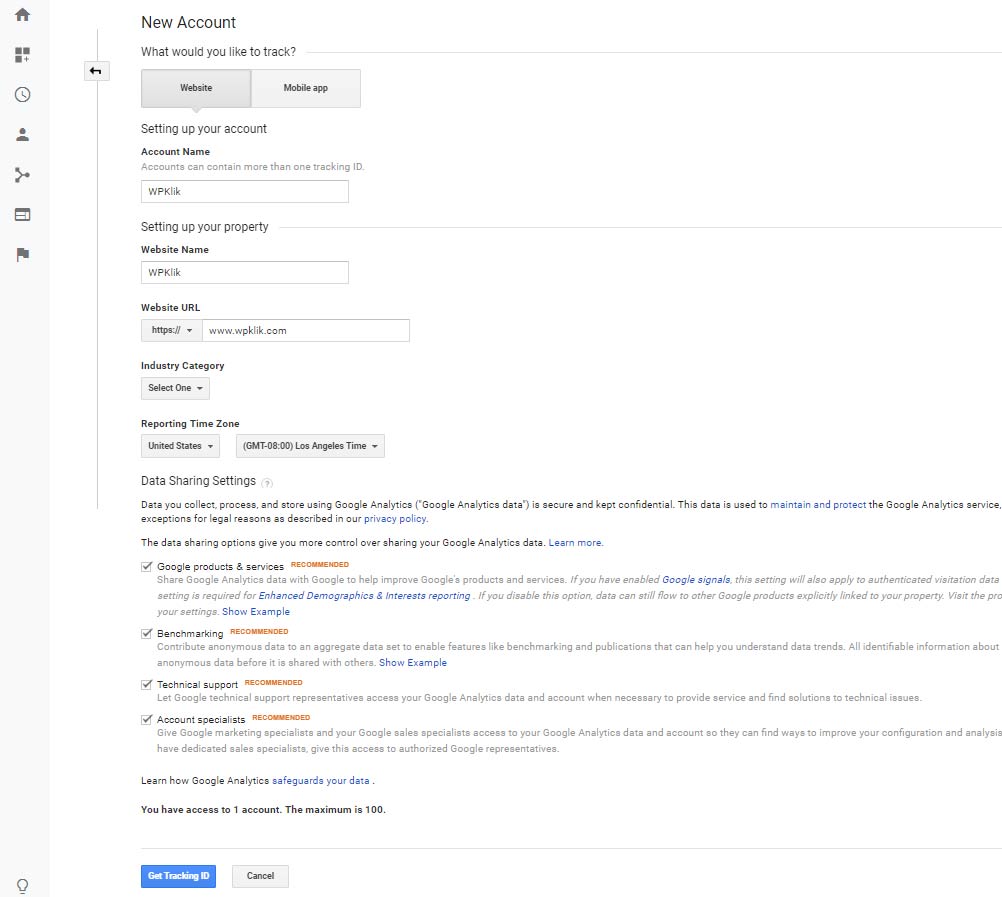The height and width of the screenshot is (897, 1002).
Task: Click the Account Name input field
Action: click(x=245, y=192)
